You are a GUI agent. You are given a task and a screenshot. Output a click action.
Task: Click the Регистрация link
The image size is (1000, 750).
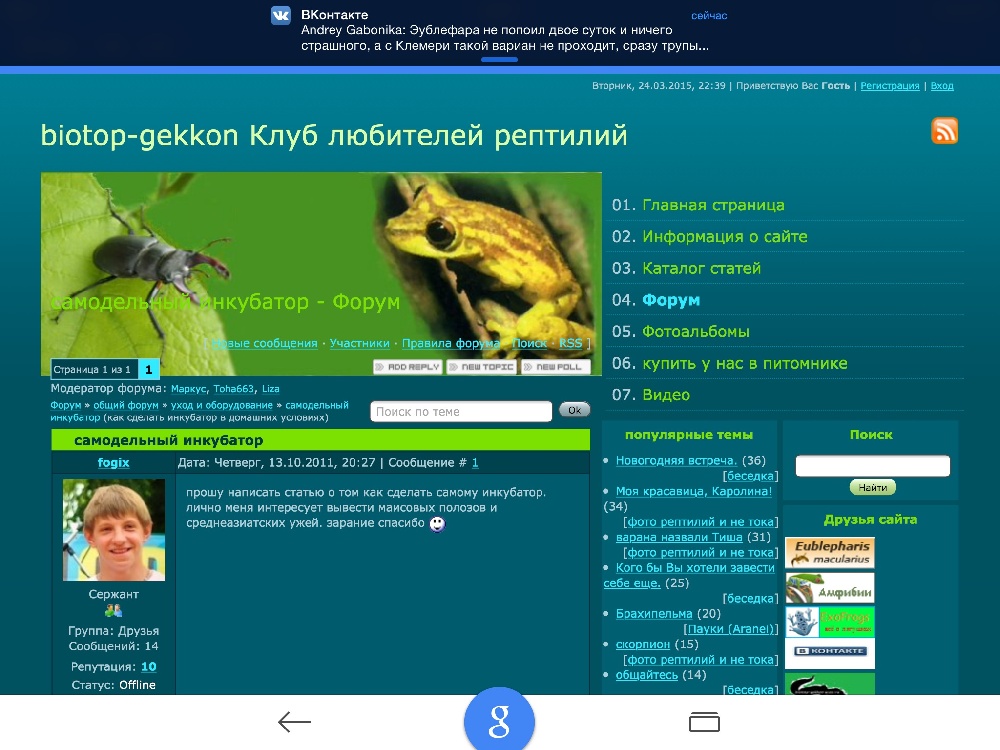point(889,86)
